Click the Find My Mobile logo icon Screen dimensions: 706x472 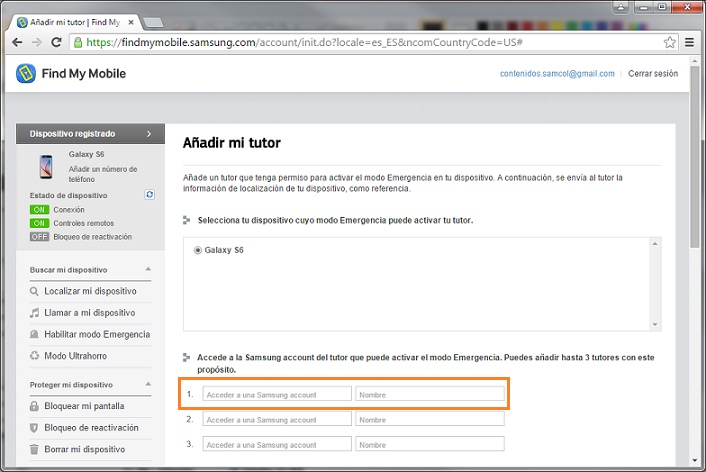coord(26,73)
